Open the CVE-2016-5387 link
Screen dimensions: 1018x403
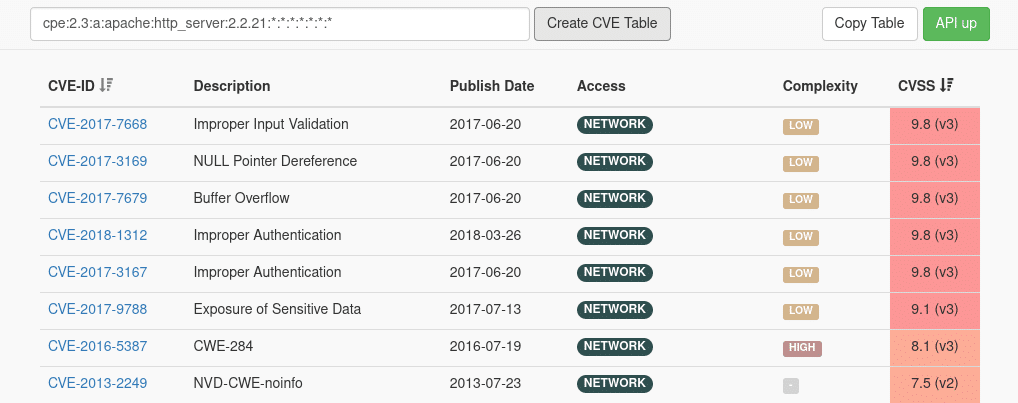(97, 346)
